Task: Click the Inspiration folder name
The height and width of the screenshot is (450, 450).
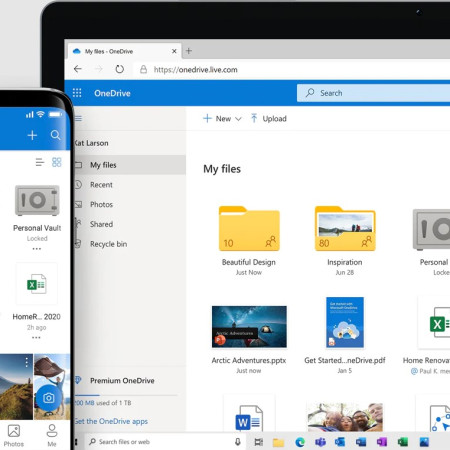Action: 345,262
